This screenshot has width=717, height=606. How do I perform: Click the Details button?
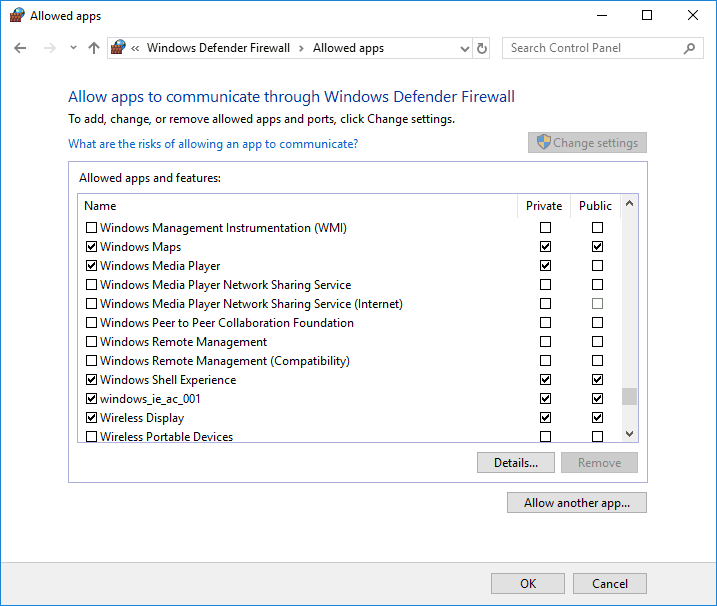pyautogui.click(x=516, y=463)
